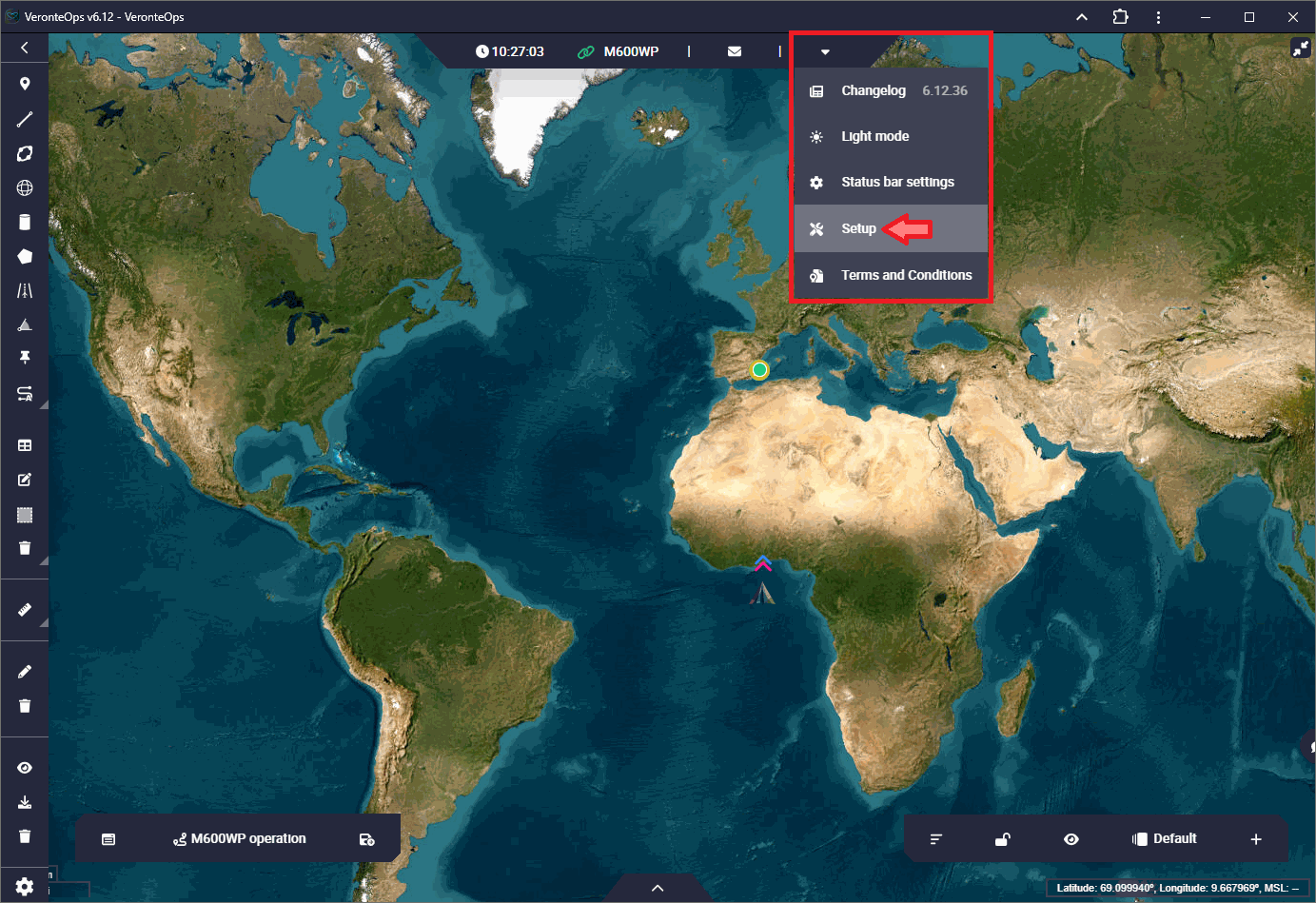
Task: Select the line segment drawing tool
Action: point(25,119)
